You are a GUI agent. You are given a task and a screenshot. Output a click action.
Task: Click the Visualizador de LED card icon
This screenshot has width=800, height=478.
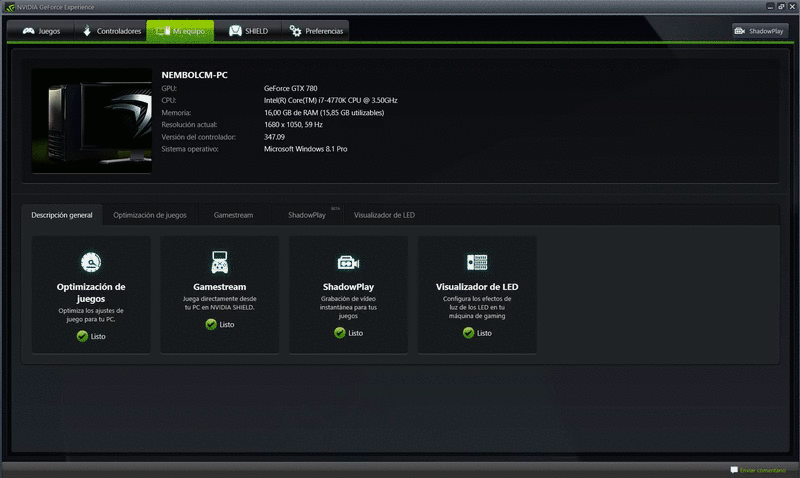(x=477, y=262)
